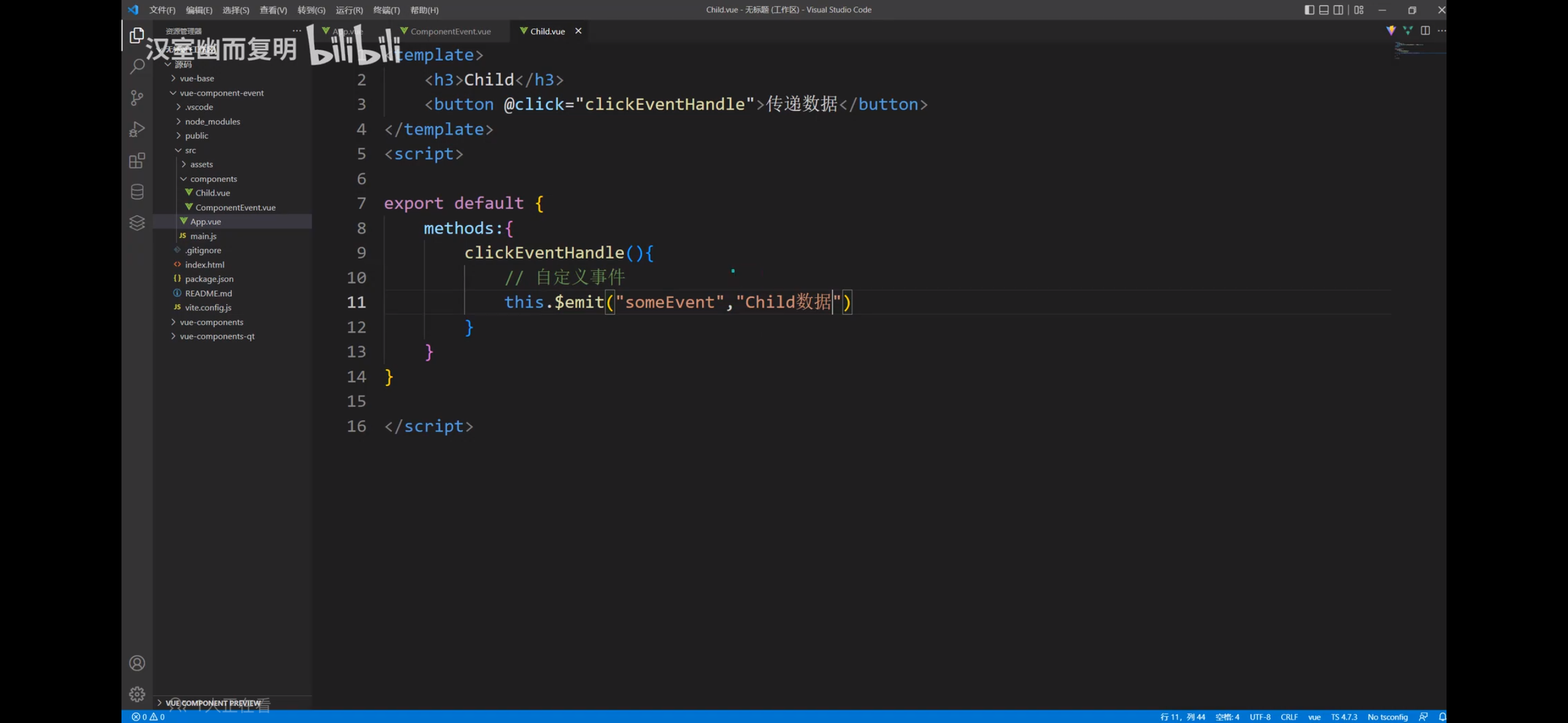Open Run and Debug view icon
The height and width of the screenshot is (723, 1568).
point(137,129)
